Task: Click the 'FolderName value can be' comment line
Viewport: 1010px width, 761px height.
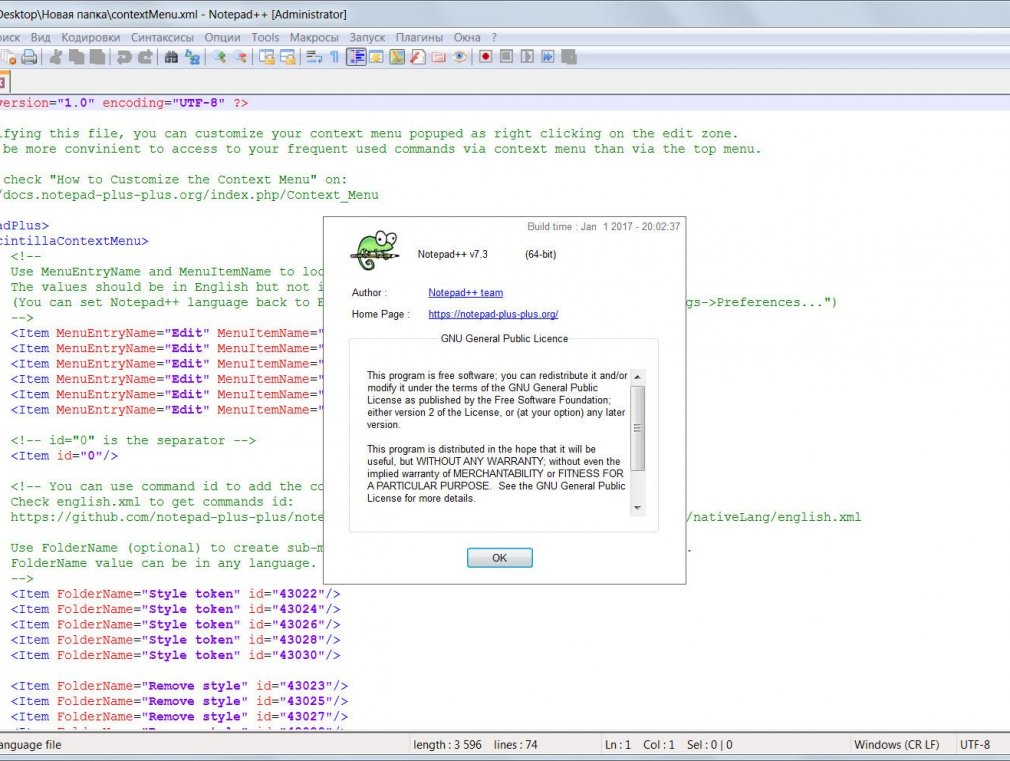Action: (x=164, y=563)
